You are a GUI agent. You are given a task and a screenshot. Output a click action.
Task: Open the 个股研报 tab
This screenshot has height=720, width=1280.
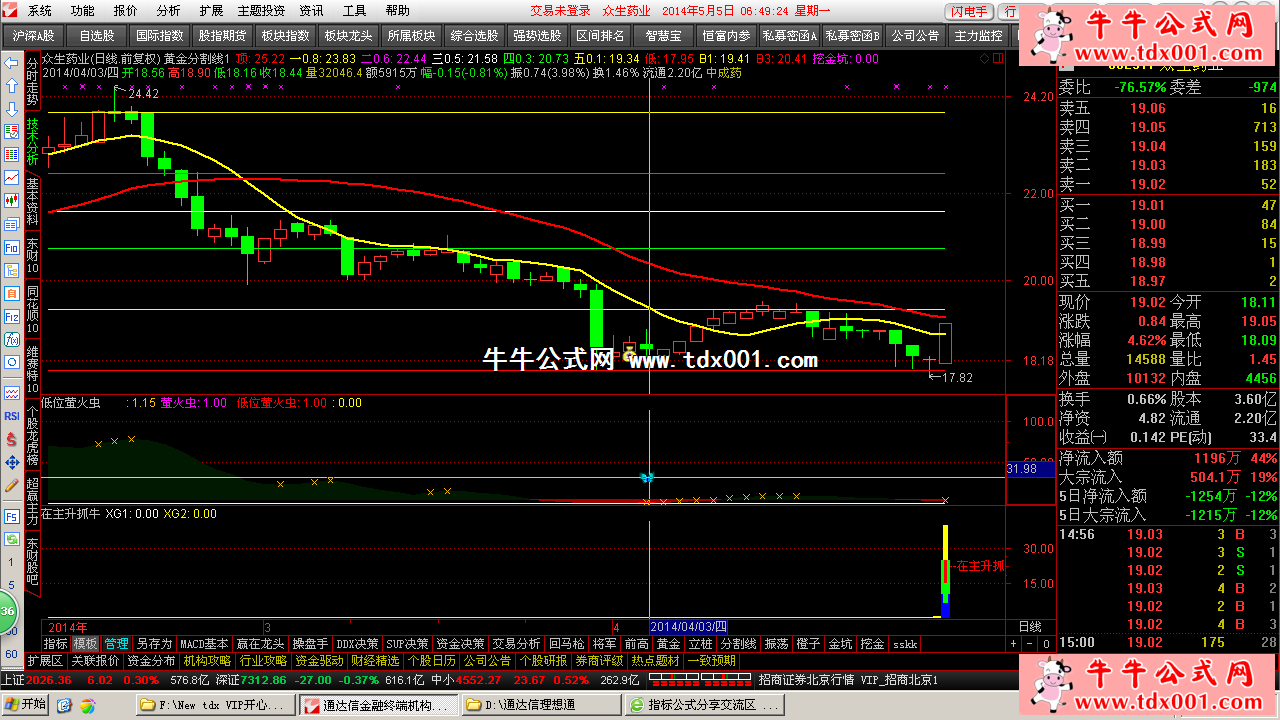543,661
